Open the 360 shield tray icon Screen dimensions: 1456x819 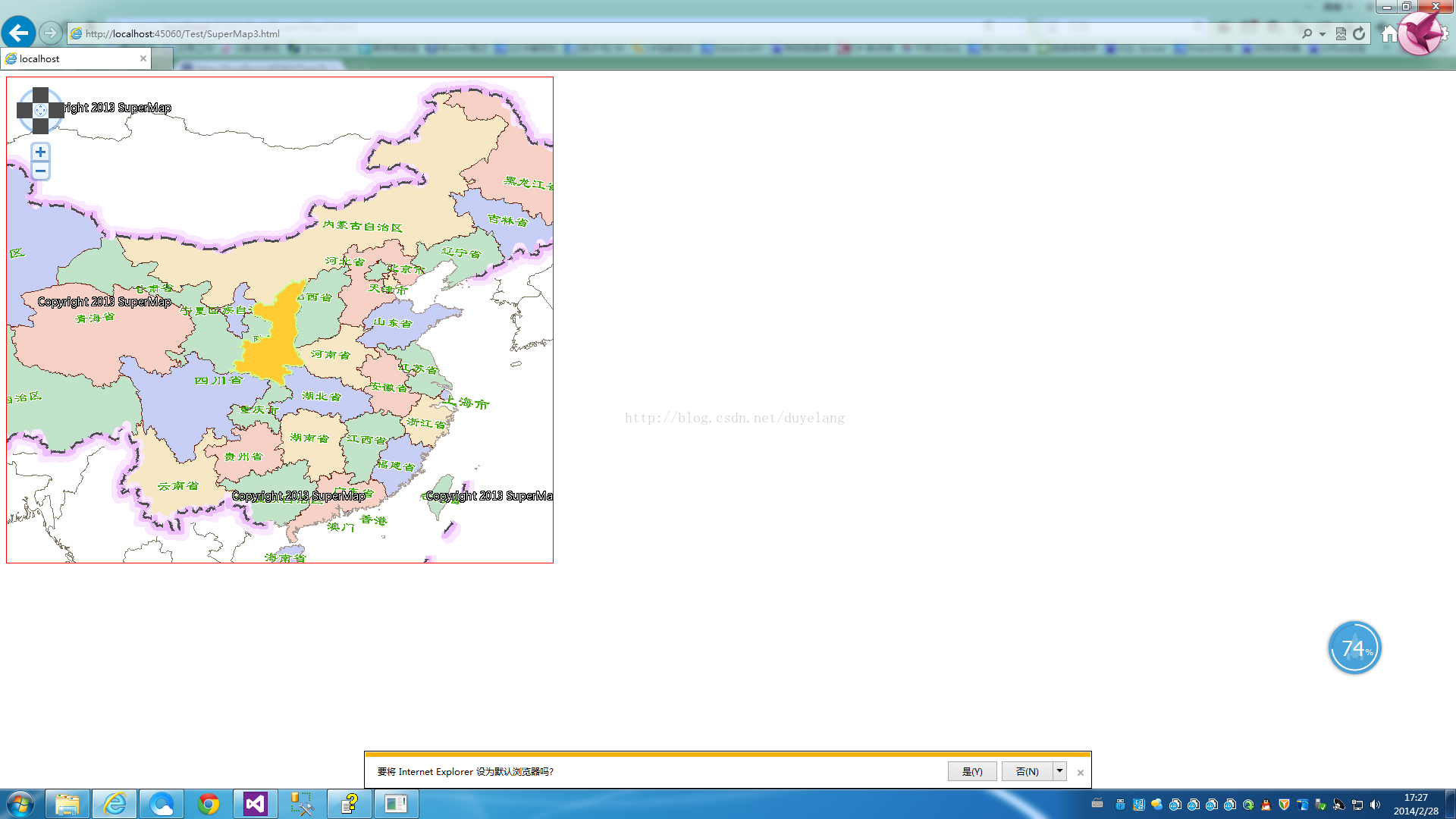(1284, 805)
